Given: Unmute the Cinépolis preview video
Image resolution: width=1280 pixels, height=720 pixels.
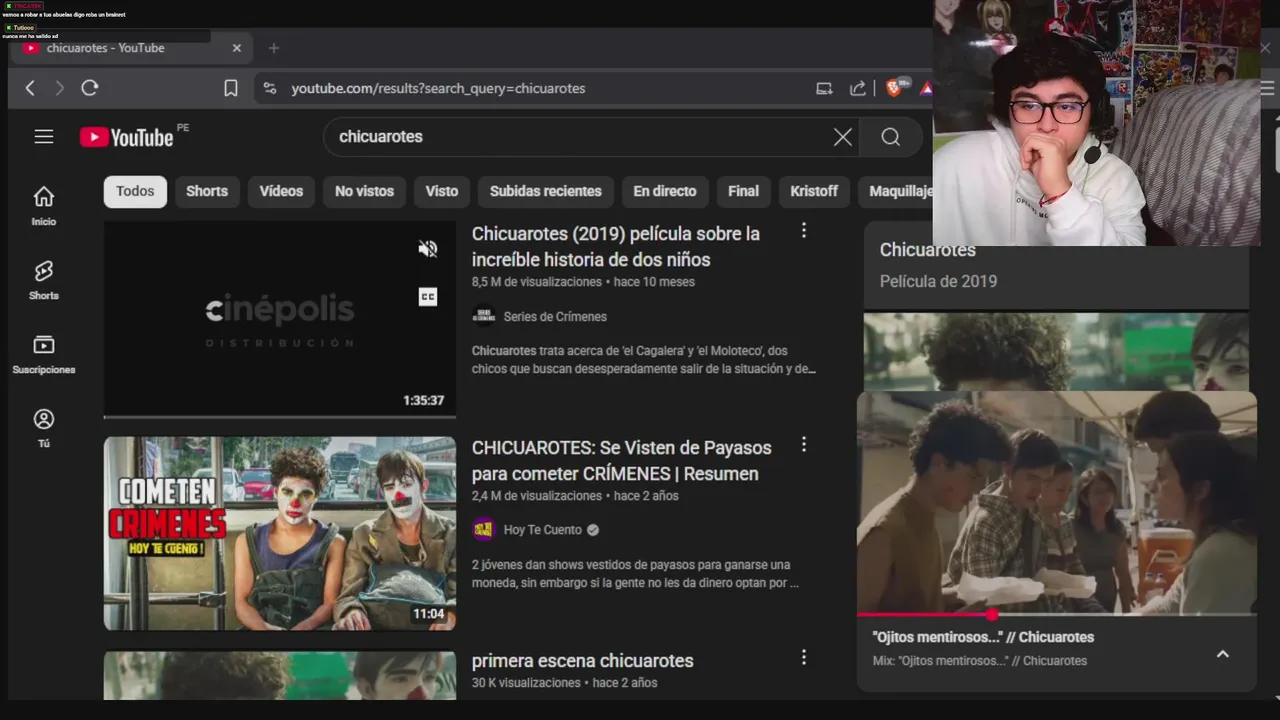Looking at the screenshot, I should pyautogui.click(x=428, y=249).
